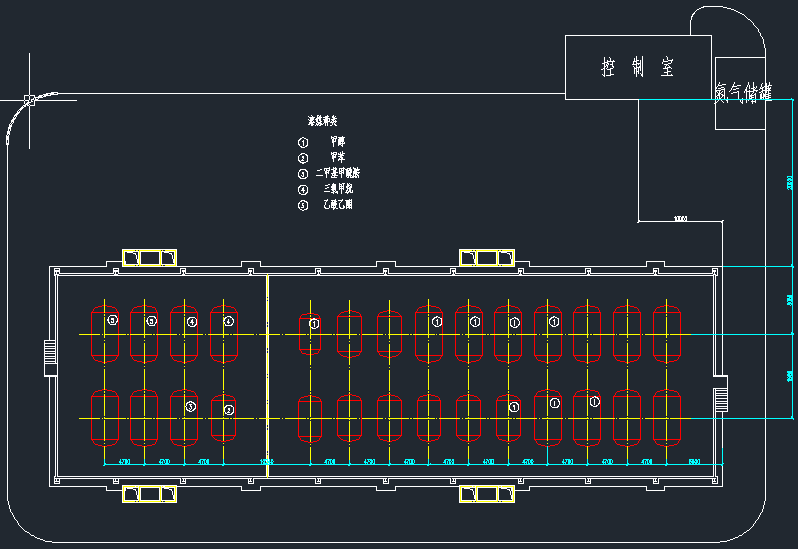Select the yellow door block at upper-left wall
This screenshot has height=549, width=798.
[x=149, y=257]
